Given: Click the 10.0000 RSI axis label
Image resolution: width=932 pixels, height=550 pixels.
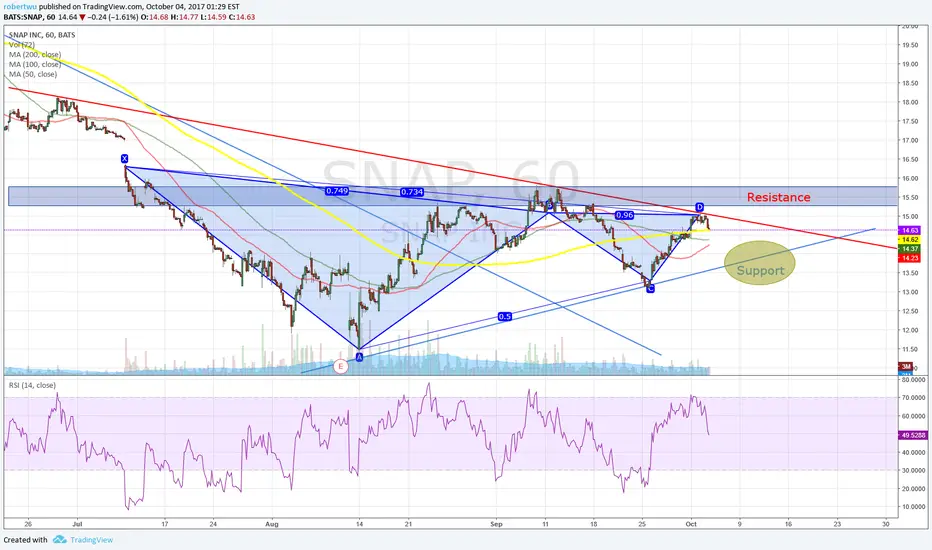Looking at the screenshot, I should [914, 507].
